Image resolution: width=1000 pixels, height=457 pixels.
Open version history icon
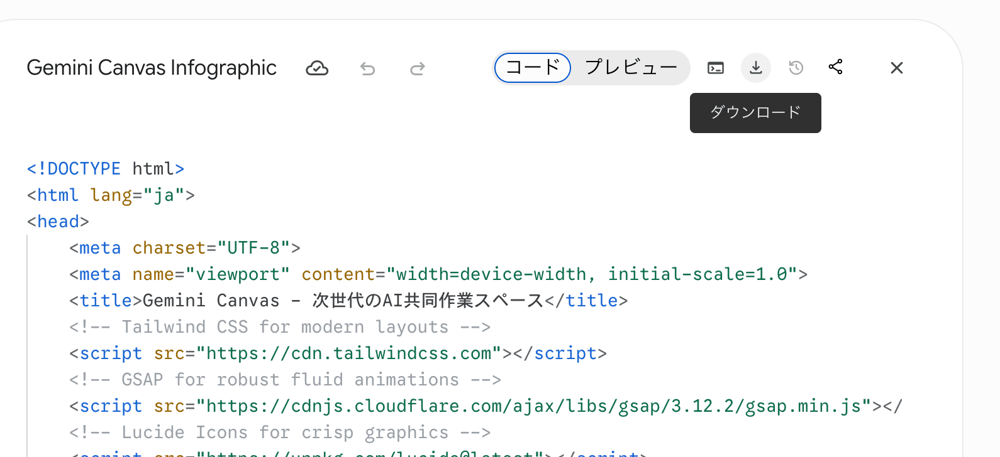coord(796,68)
